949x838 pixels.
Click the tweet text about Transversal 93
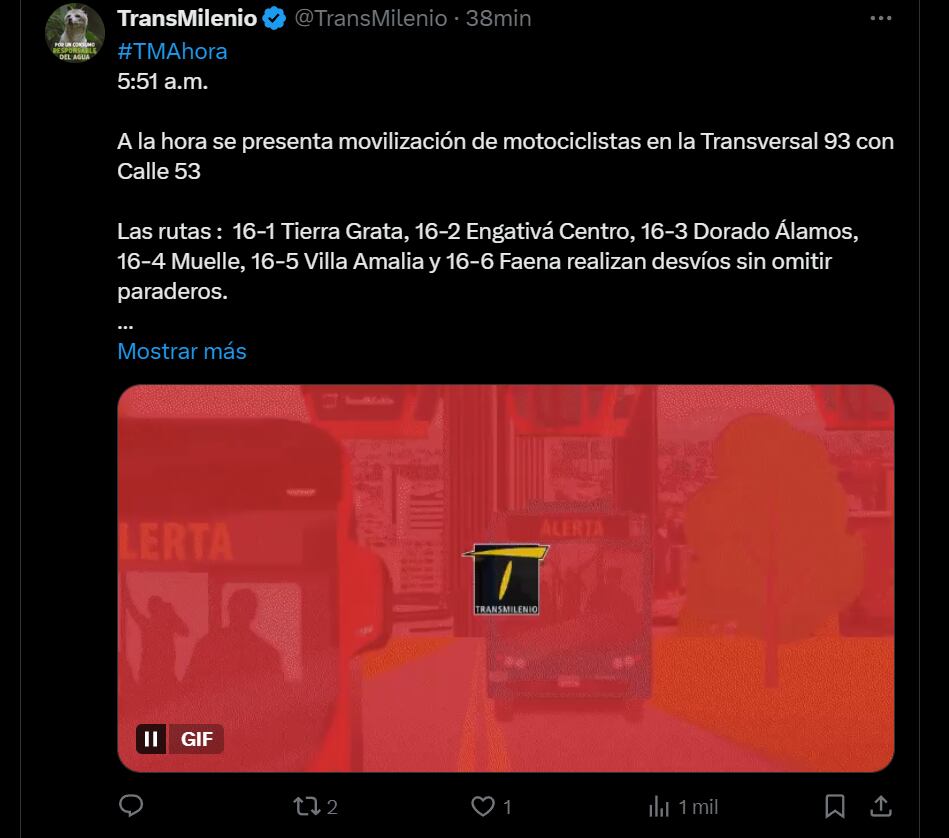[x=505, y=156]
